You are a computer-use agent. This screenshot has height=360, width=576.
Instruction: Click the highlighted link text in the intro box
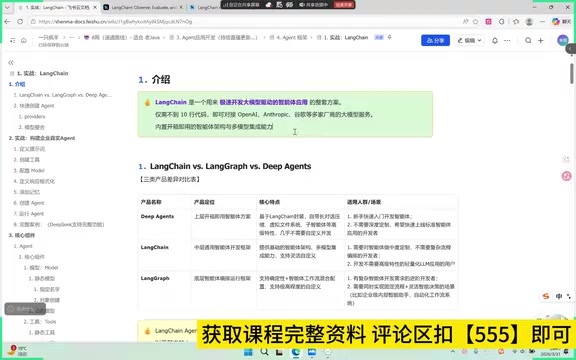click(x=263, y=102)
